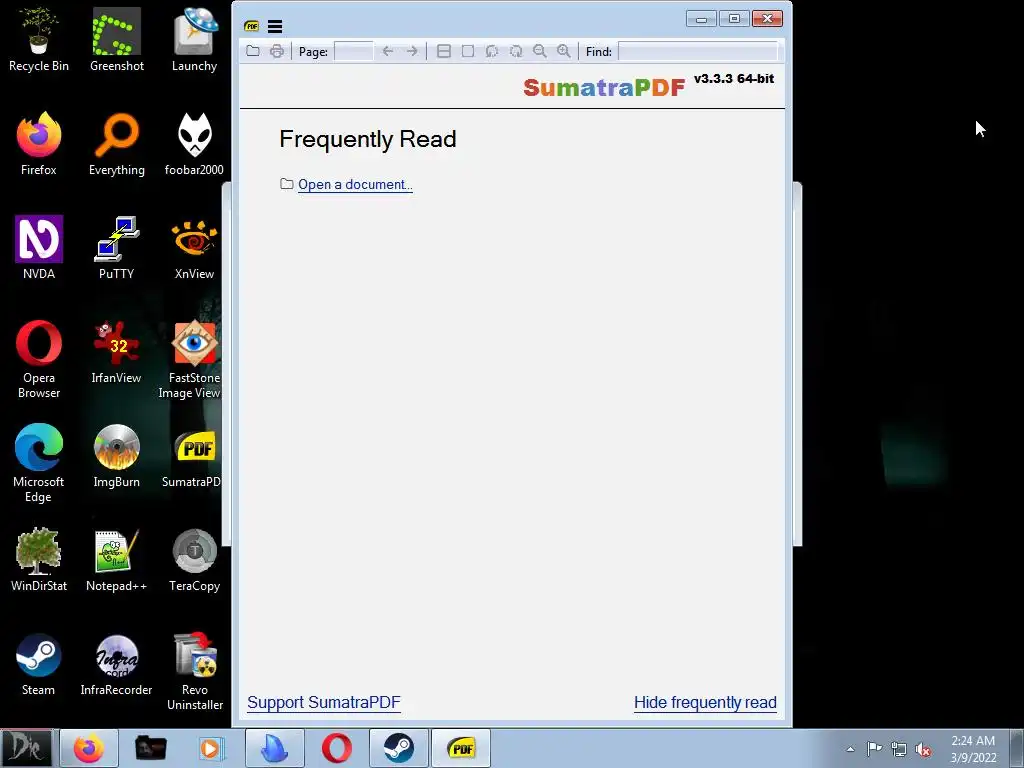
Task: Go to previous page arrow
Action: coord(388,51)
